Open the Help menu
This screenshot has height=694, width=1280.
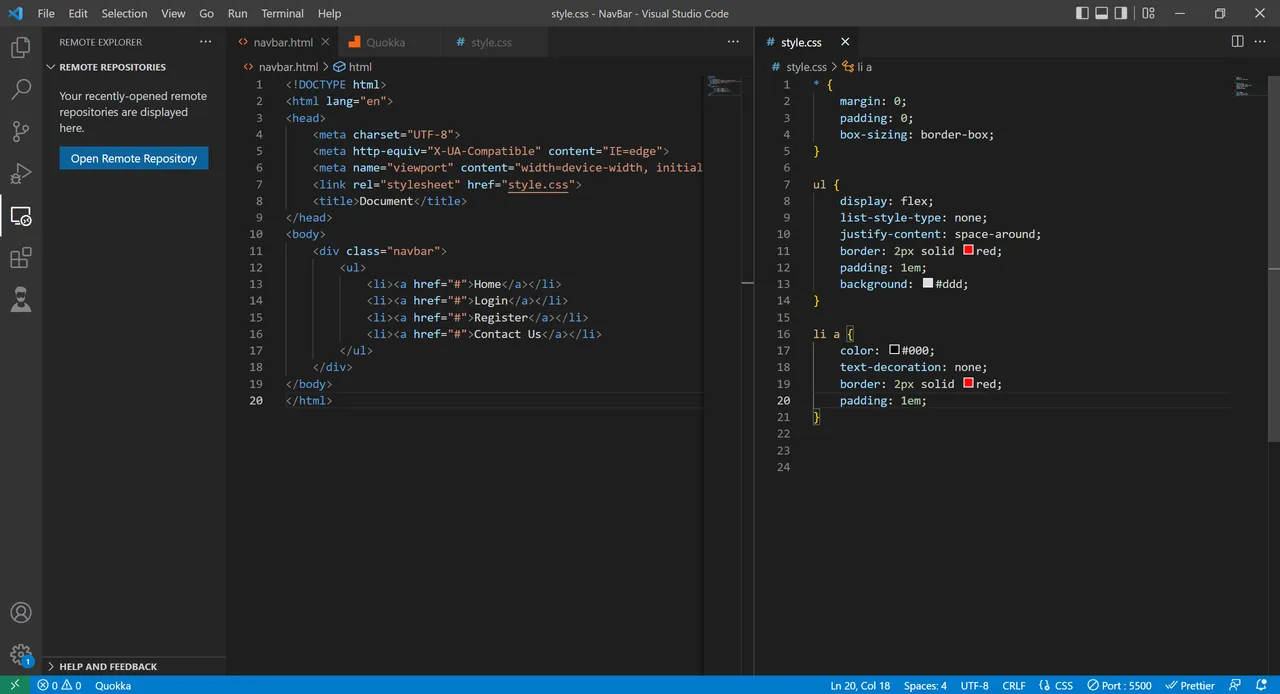click(x=329, y=13)
